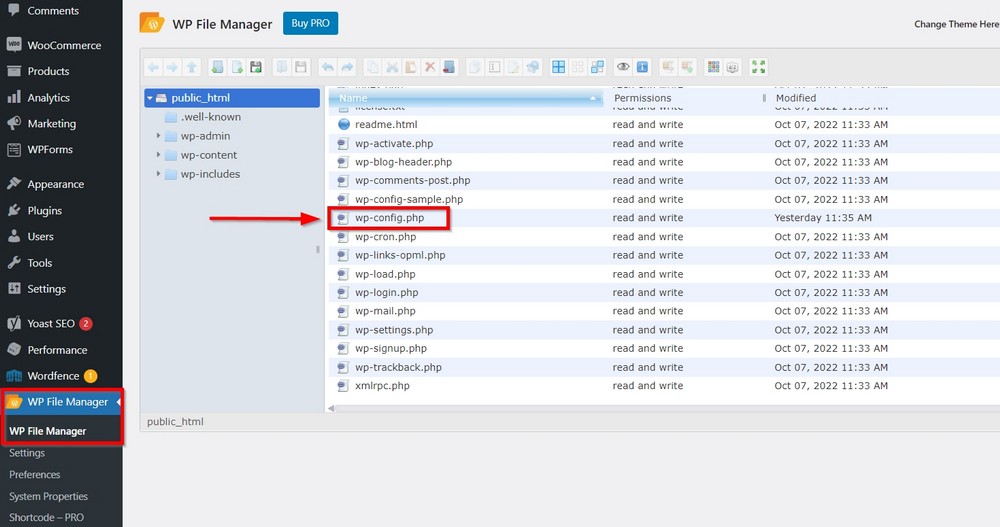Select the wp-login.php file row
Image resolution: width=1000 pixels, height=527 pixels.
point(664,293)
